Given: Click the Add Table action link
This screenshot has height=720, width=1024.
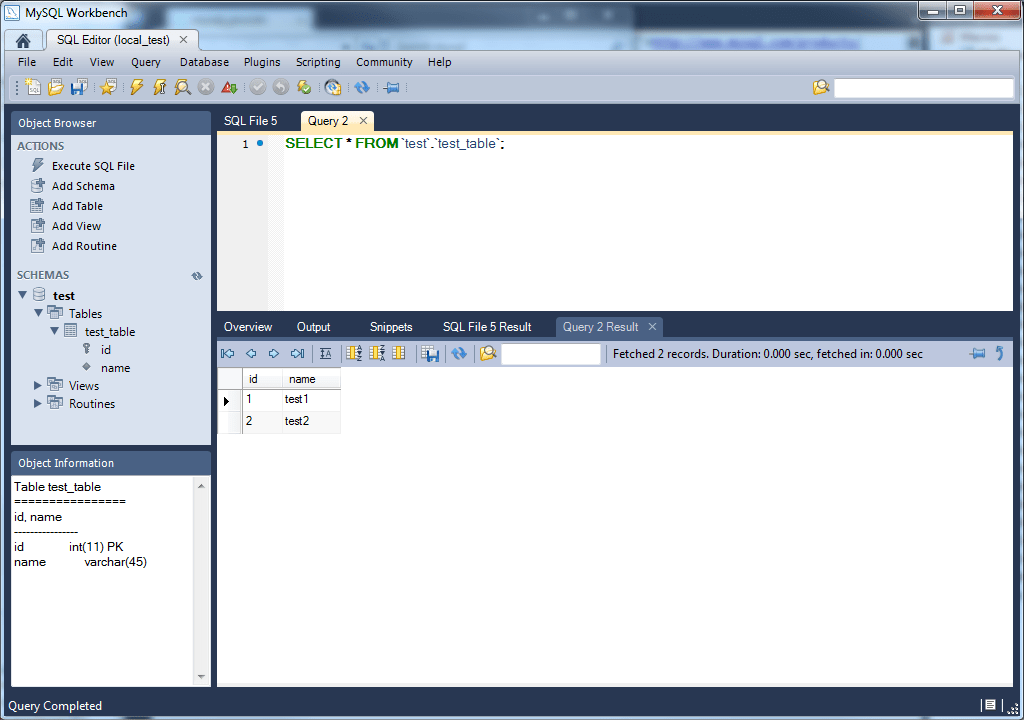Looking at the screenshot, I should (x=75, y=205).
